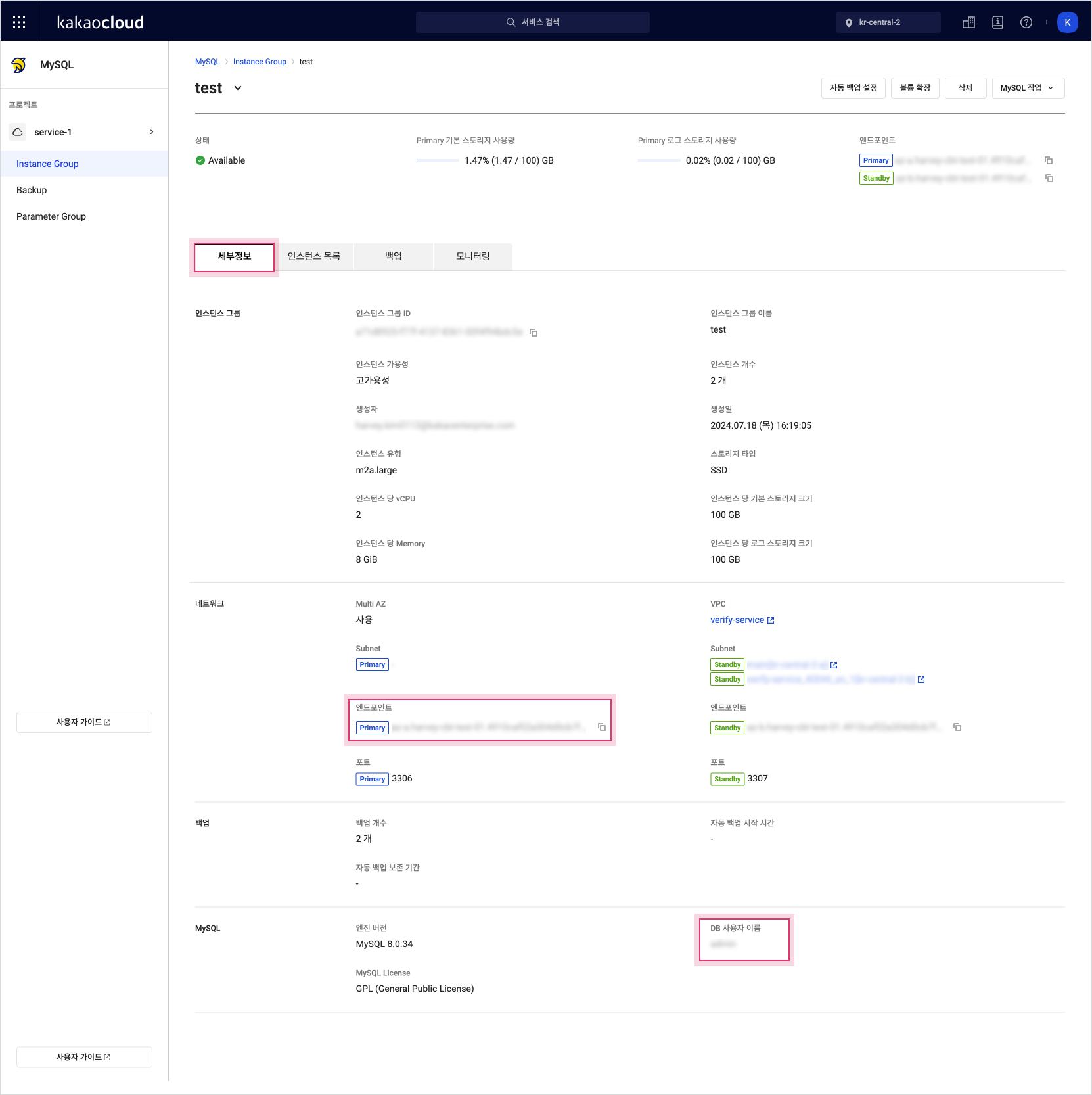
Task: Click the GPL (General Public License) text
Action: [x=415, y=989]
